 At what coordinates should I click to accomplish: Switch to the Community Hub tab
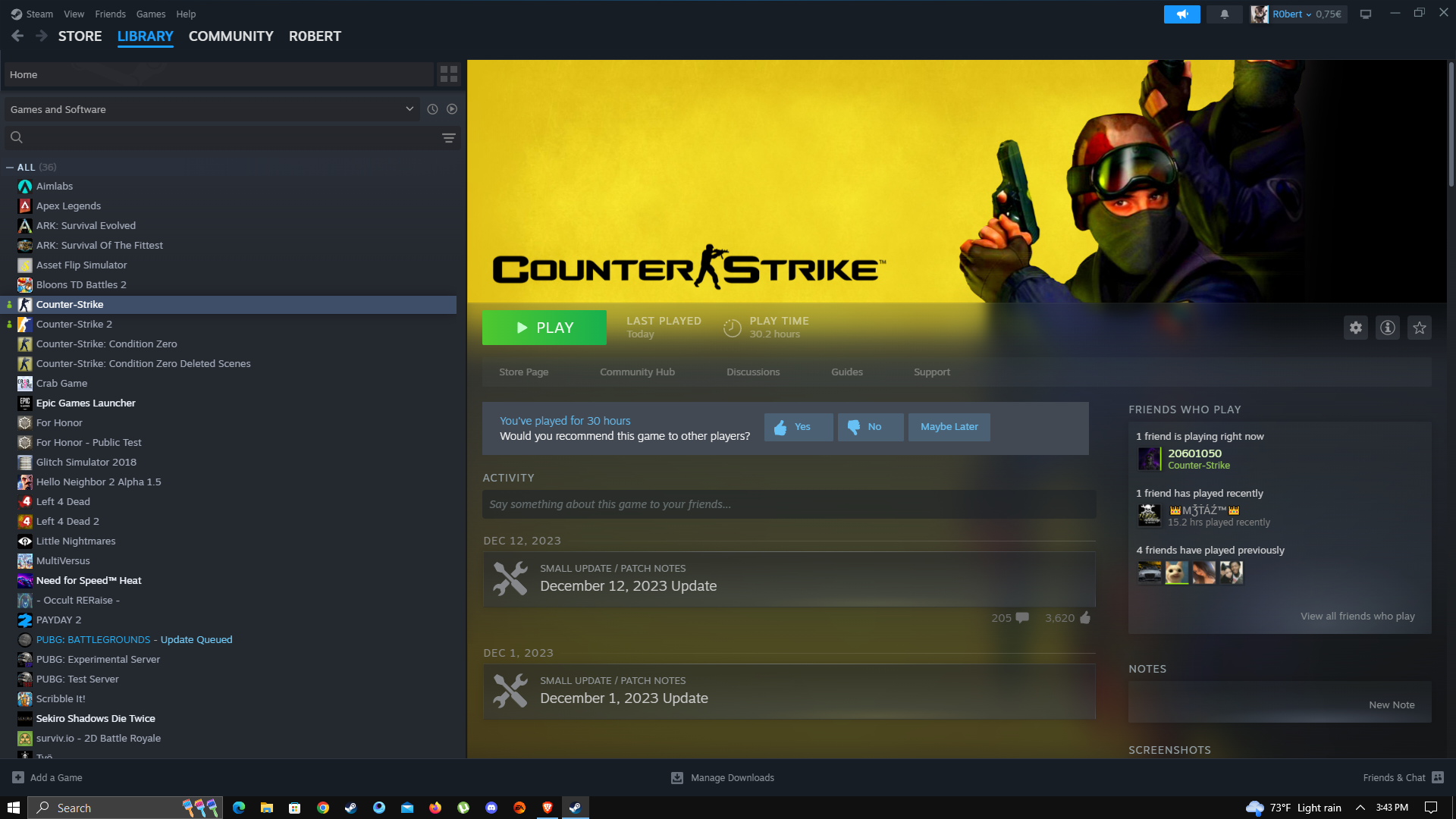point(637,372)
